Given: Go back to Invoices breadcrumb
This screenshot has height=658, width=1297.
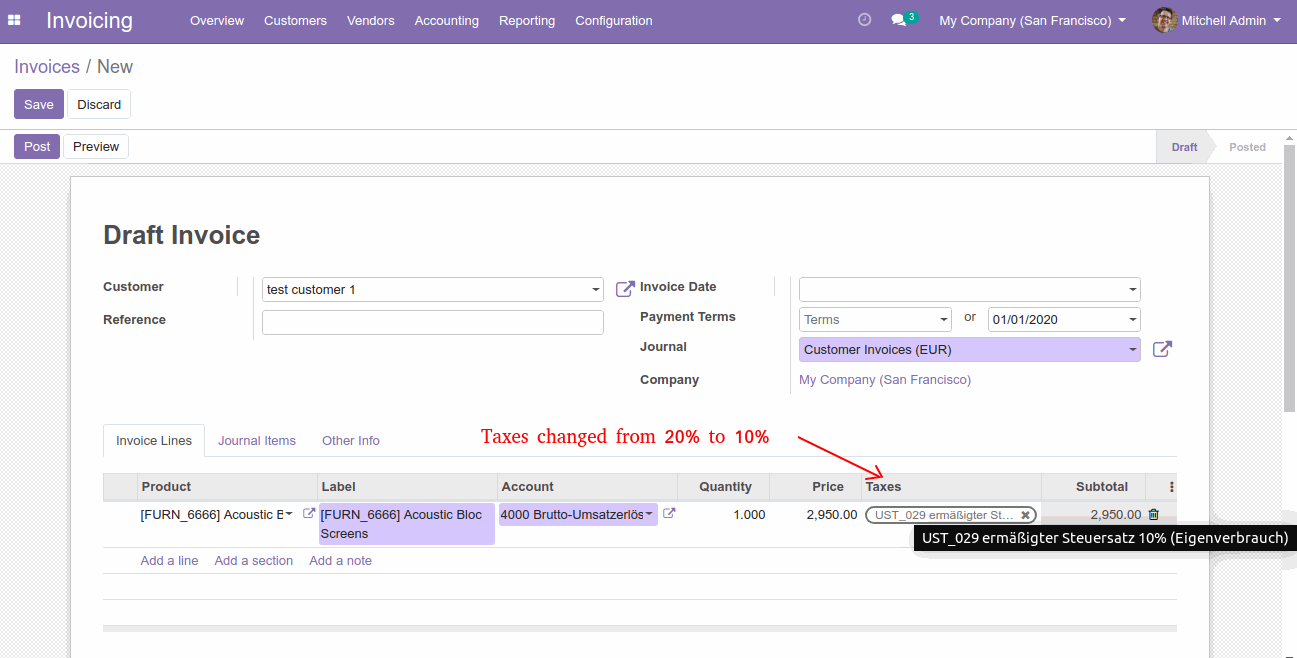Looking at the screenshot, I should point(47,67).
